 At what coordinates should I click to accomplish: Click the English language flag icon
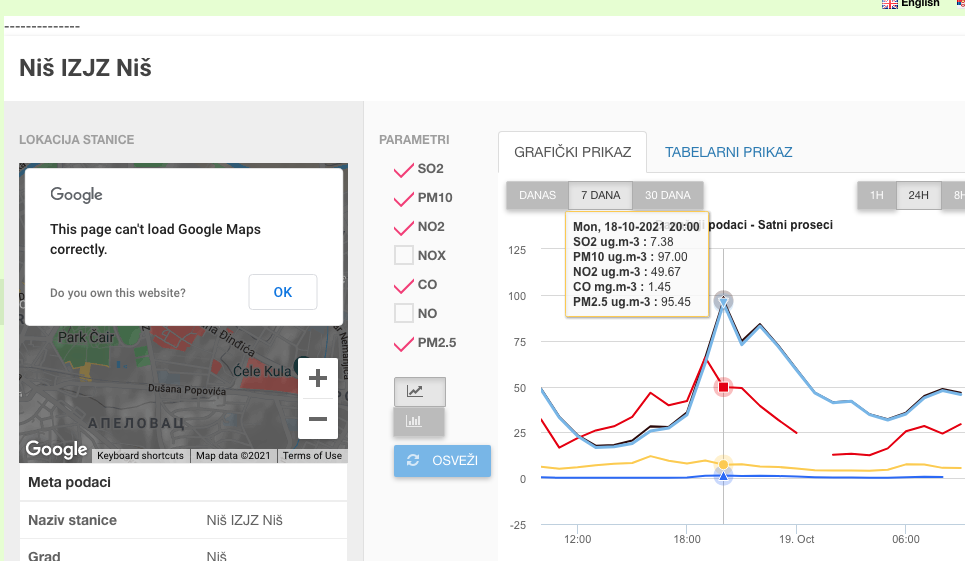coord(889,4)
